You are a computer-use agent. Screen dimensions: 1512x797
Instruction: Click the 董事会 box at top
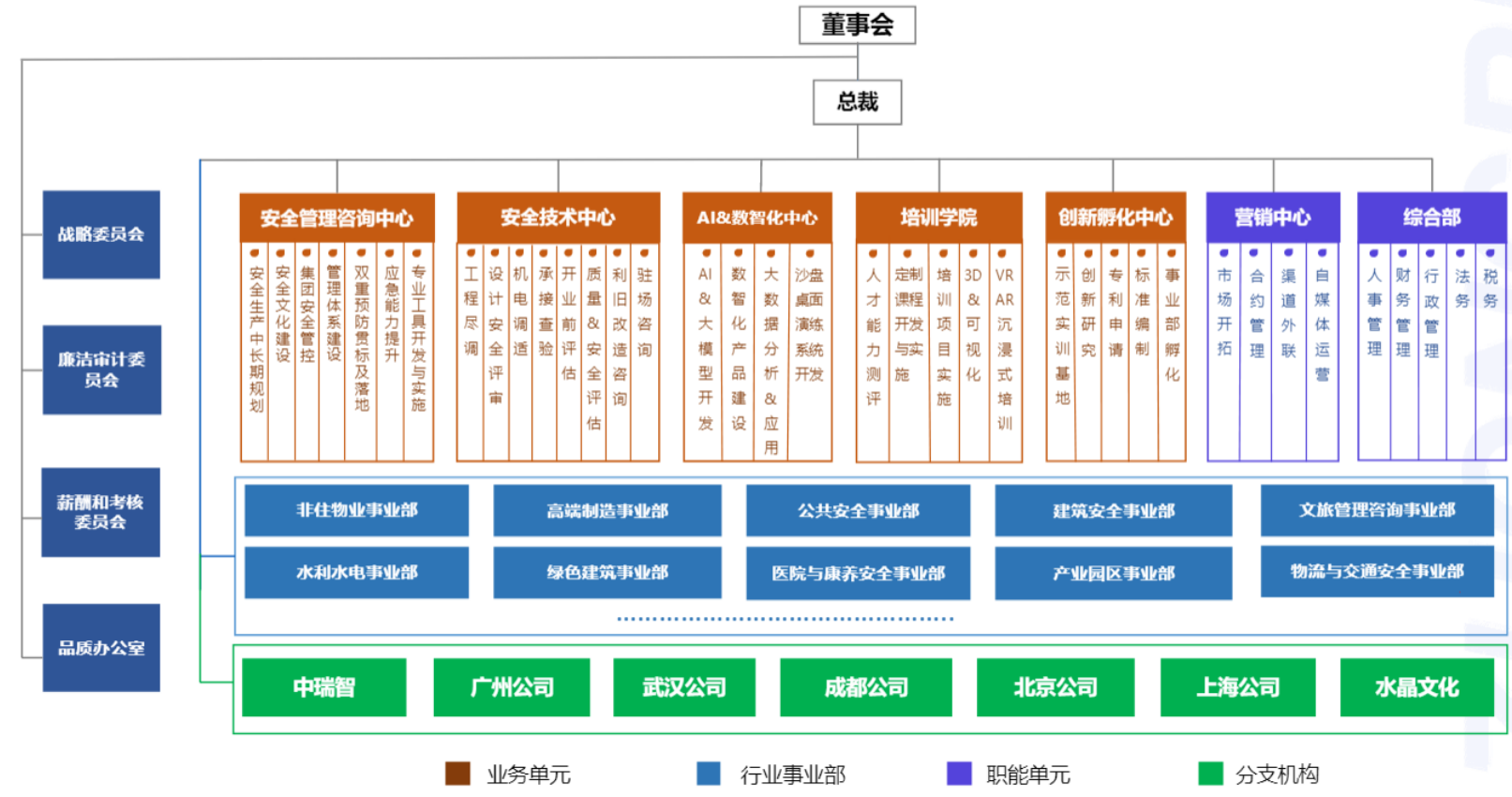[857, 25]
